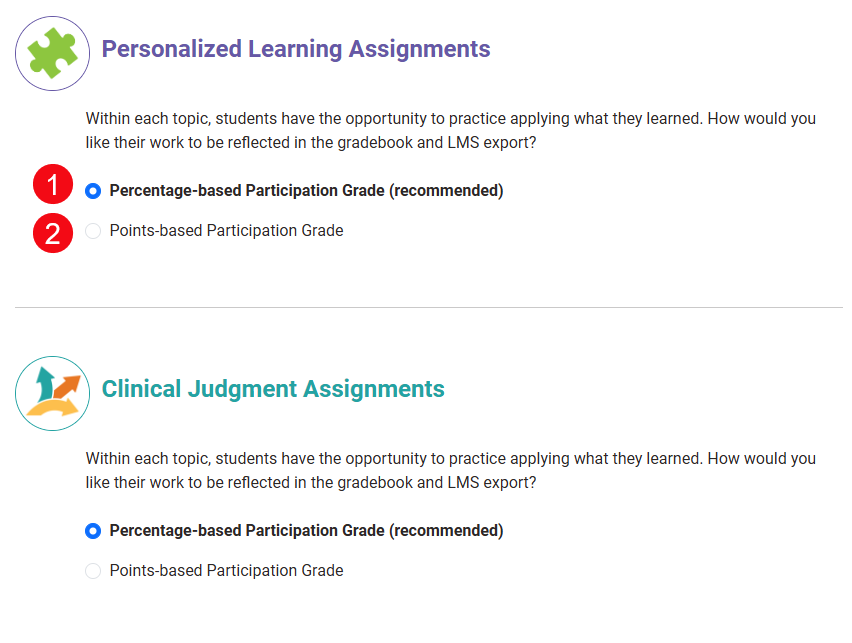Click the red number 2 badge

click(x=53, y=234)
